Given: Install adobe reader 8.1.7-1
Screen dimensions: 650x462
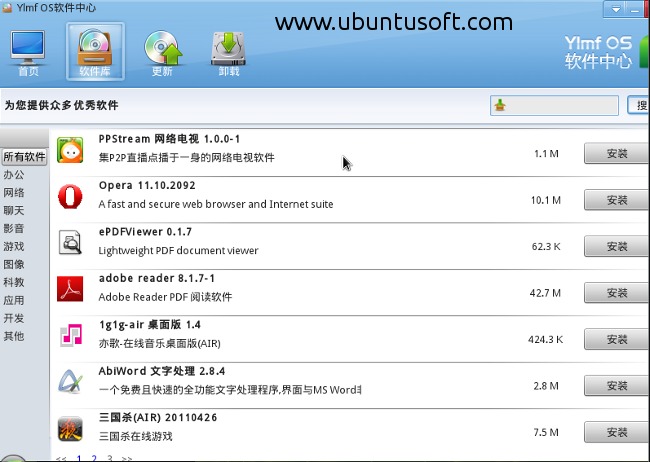Looking at the screenshot, I should click(616, 293).
